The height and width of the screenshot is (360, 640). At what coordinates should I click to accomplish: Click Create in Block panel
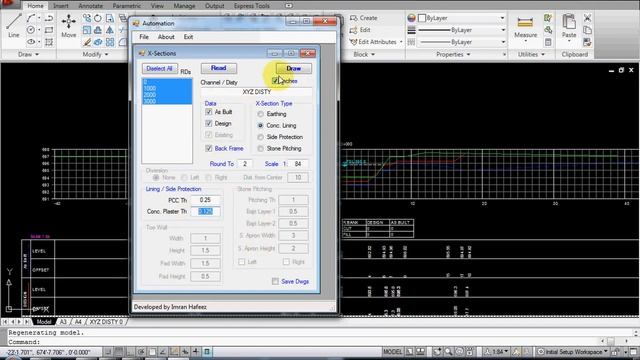364,18
